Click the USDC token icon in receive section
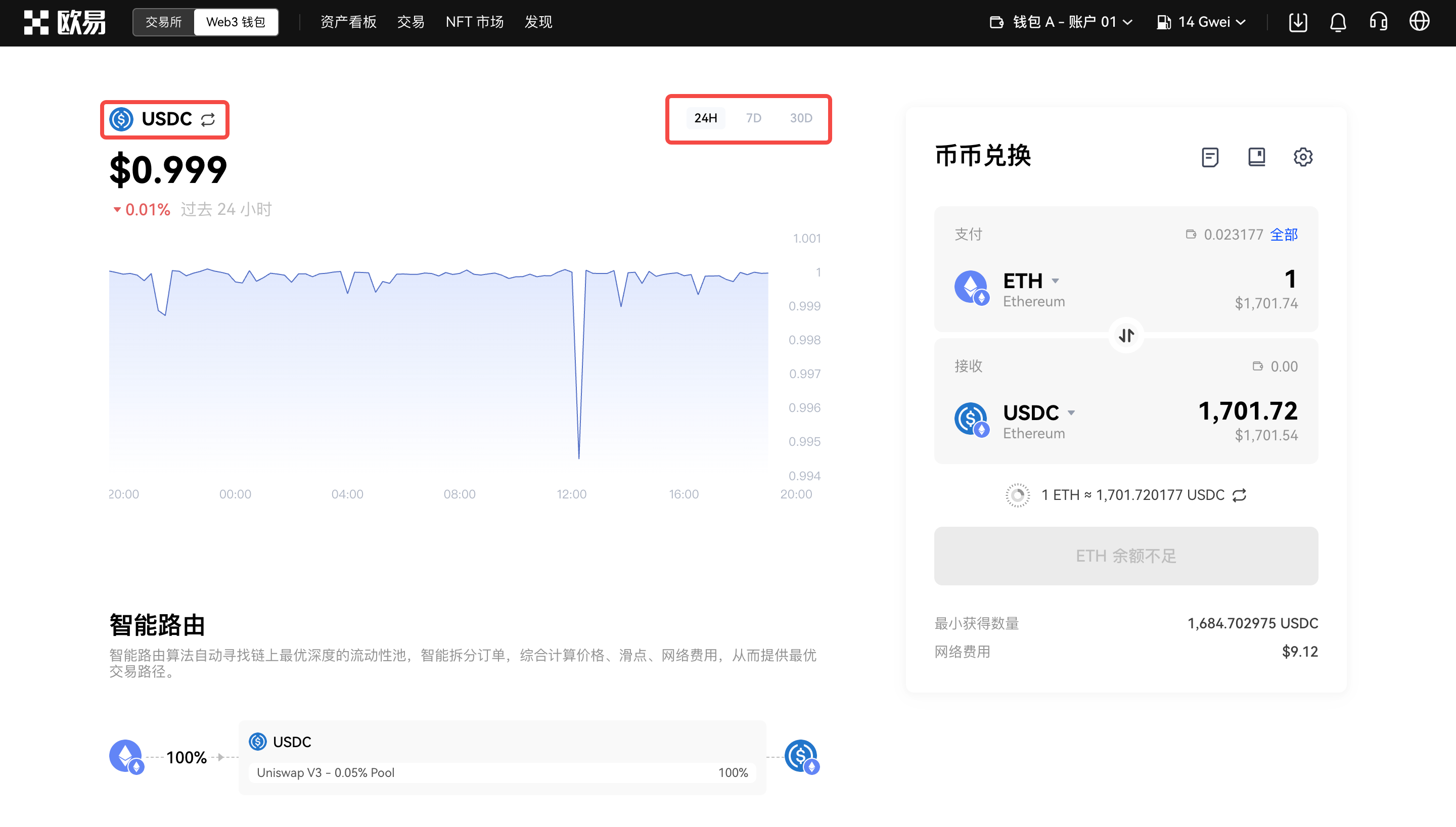 pyautogui.click(x=972, y=420)
